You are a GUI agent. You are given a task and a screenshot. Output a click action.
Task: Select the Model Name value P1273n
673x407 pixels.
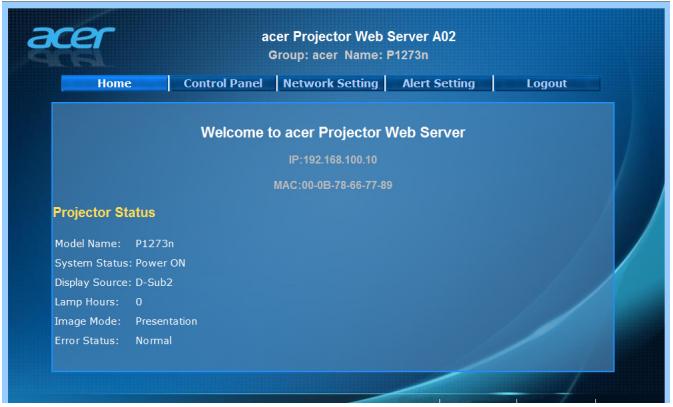click(x=155, y=243)
